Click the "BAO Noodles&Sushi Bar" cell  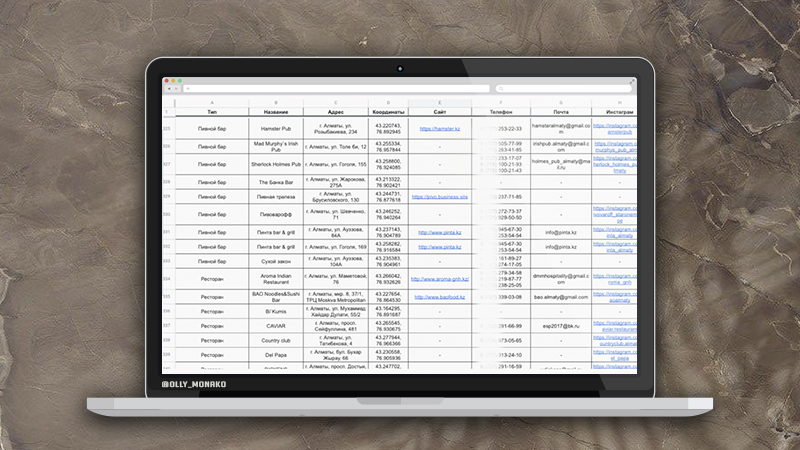click(276, 297)
